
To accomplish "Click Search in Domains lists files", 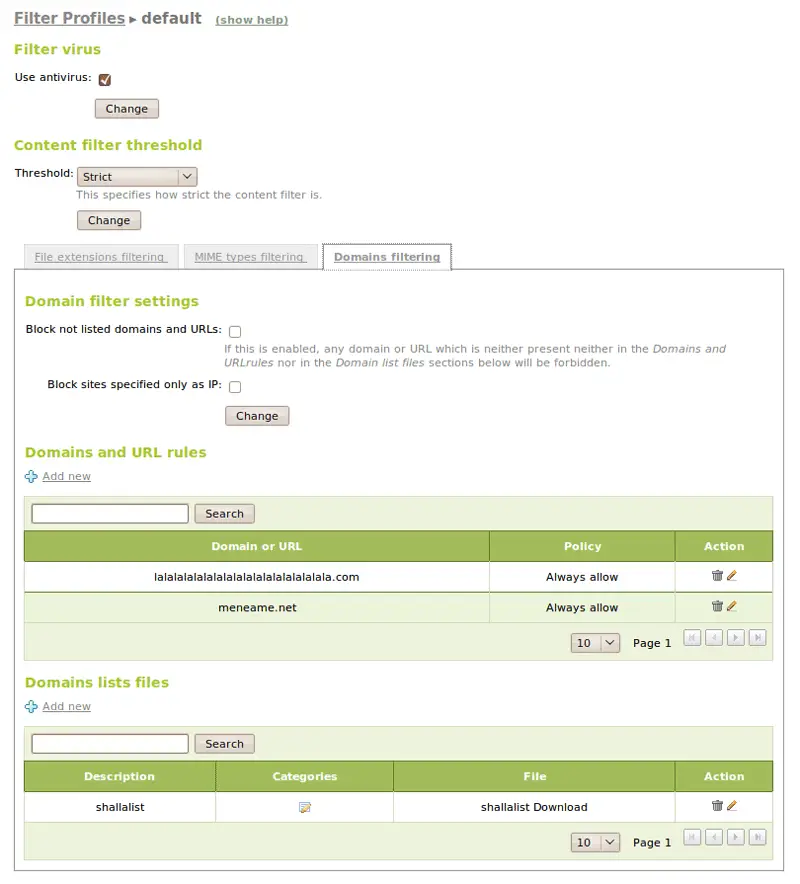I will click(x=224, y=744).
